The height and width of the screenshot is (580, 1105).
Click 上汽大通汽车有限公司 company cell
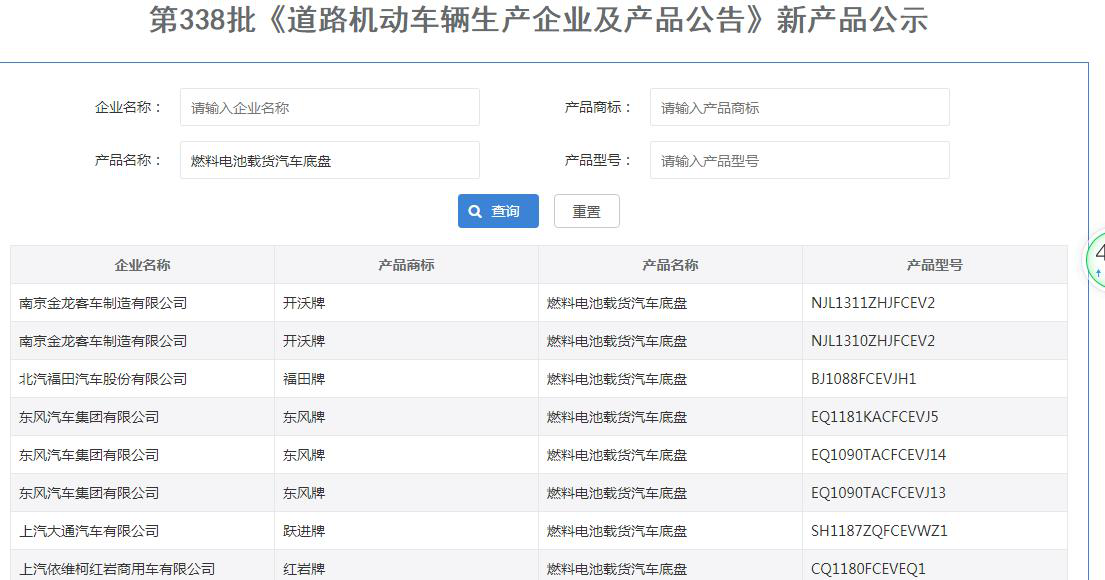coord(142,531)
